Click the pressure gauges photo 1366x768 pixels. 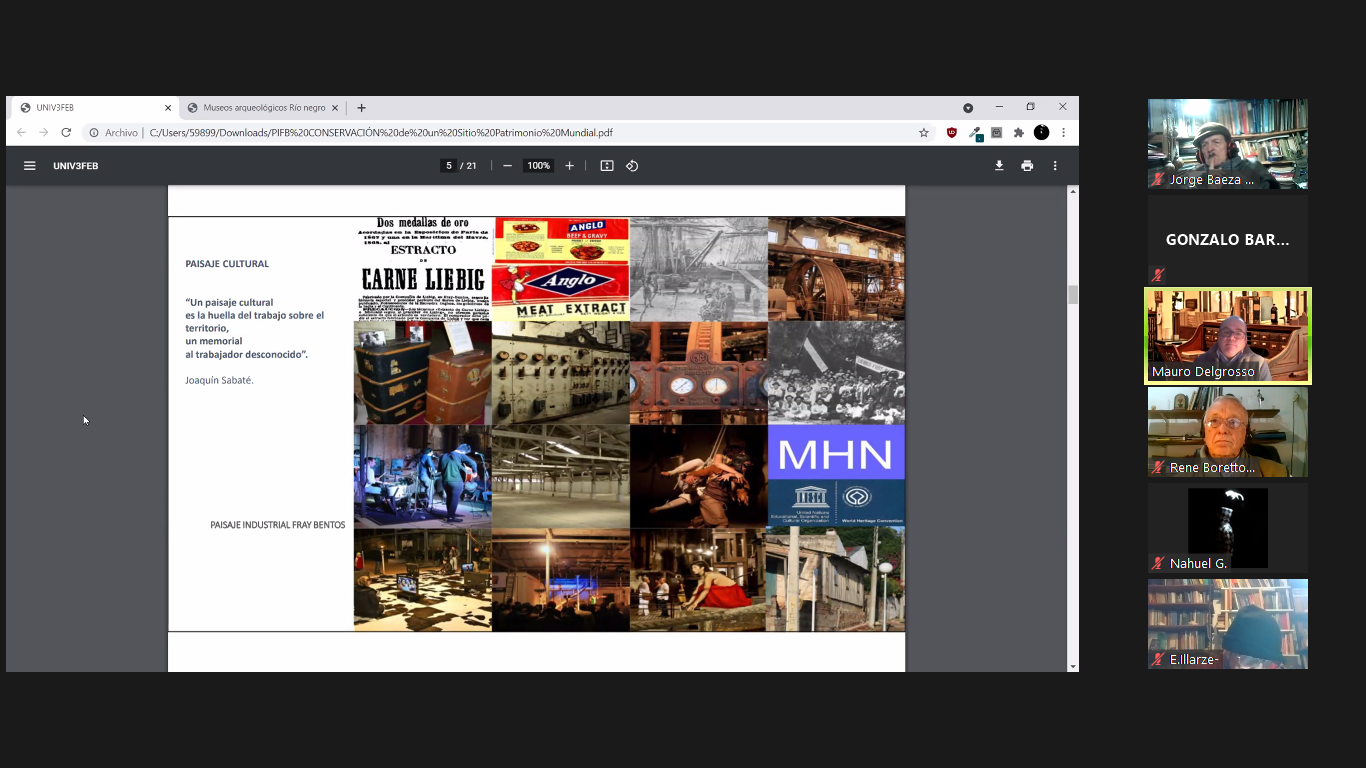coord(699,372)
